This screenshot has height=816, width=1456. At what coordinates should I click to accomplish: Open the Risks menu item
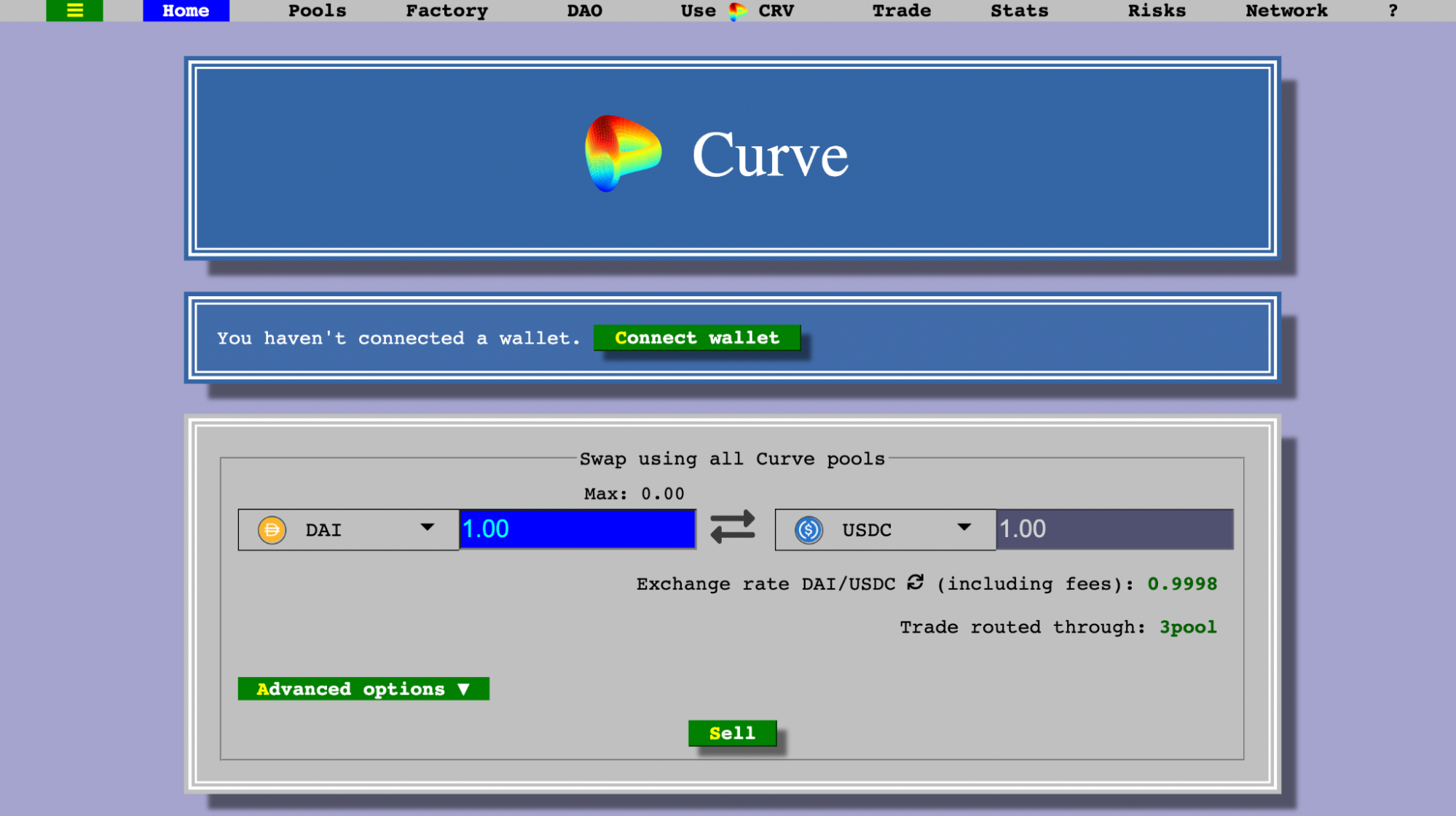click(1157, 11)
